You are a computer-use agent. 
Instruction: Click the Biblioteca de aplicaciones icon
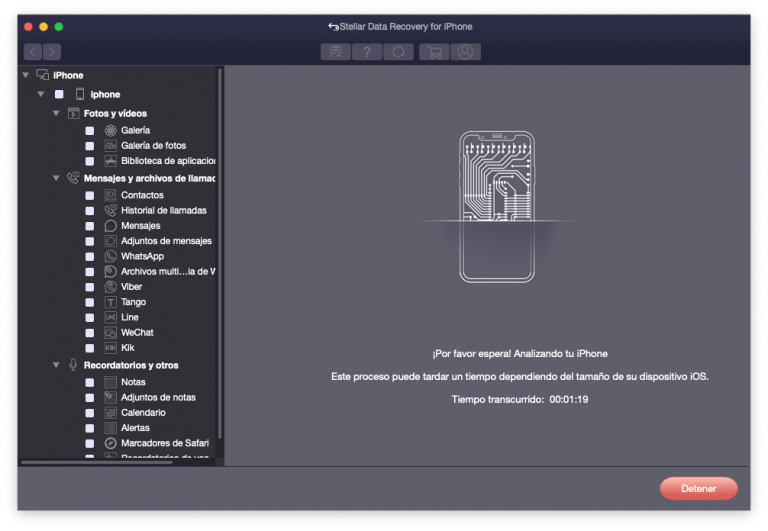pyautogui.click(x=111, y=161)
